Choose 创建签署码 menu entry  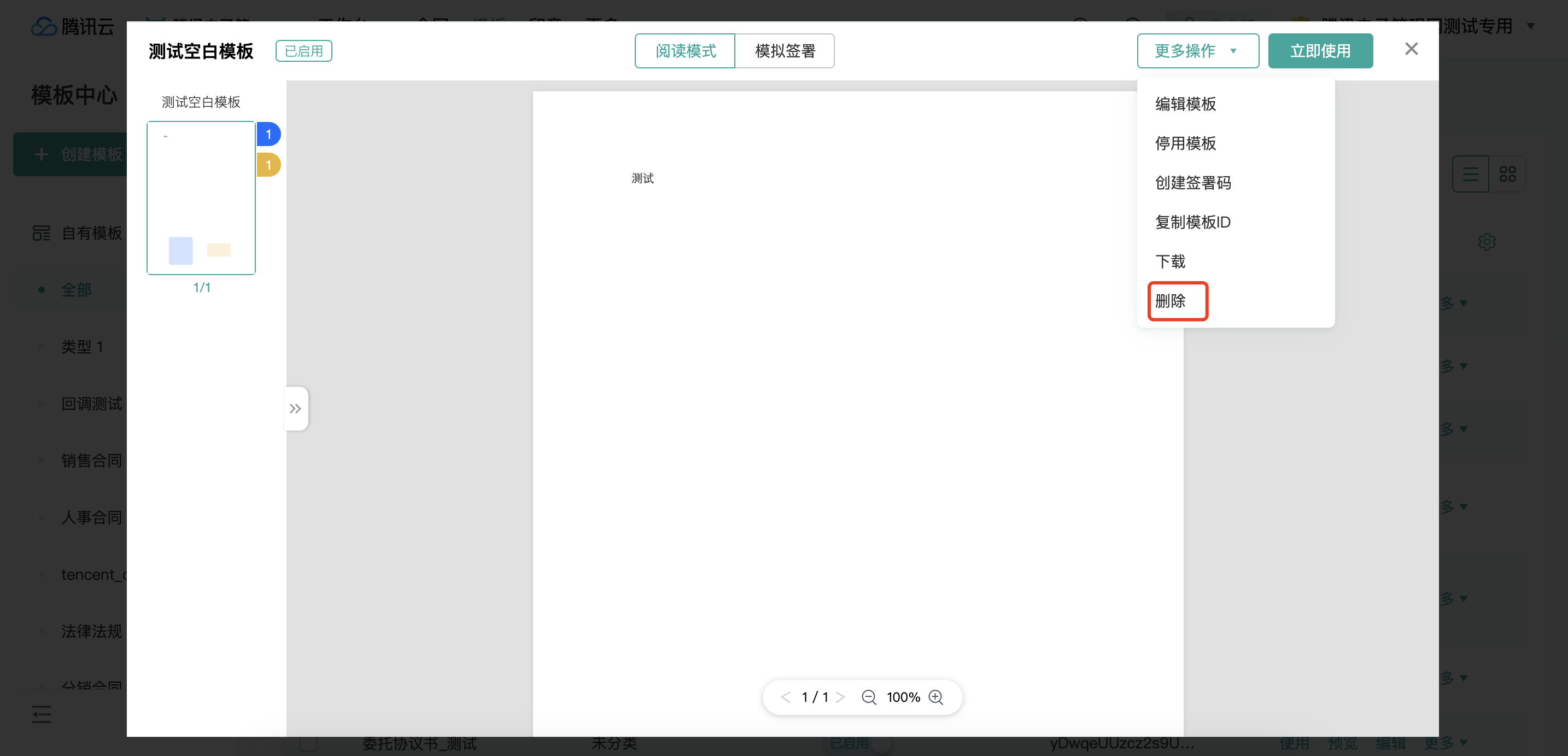[1235, 183]
